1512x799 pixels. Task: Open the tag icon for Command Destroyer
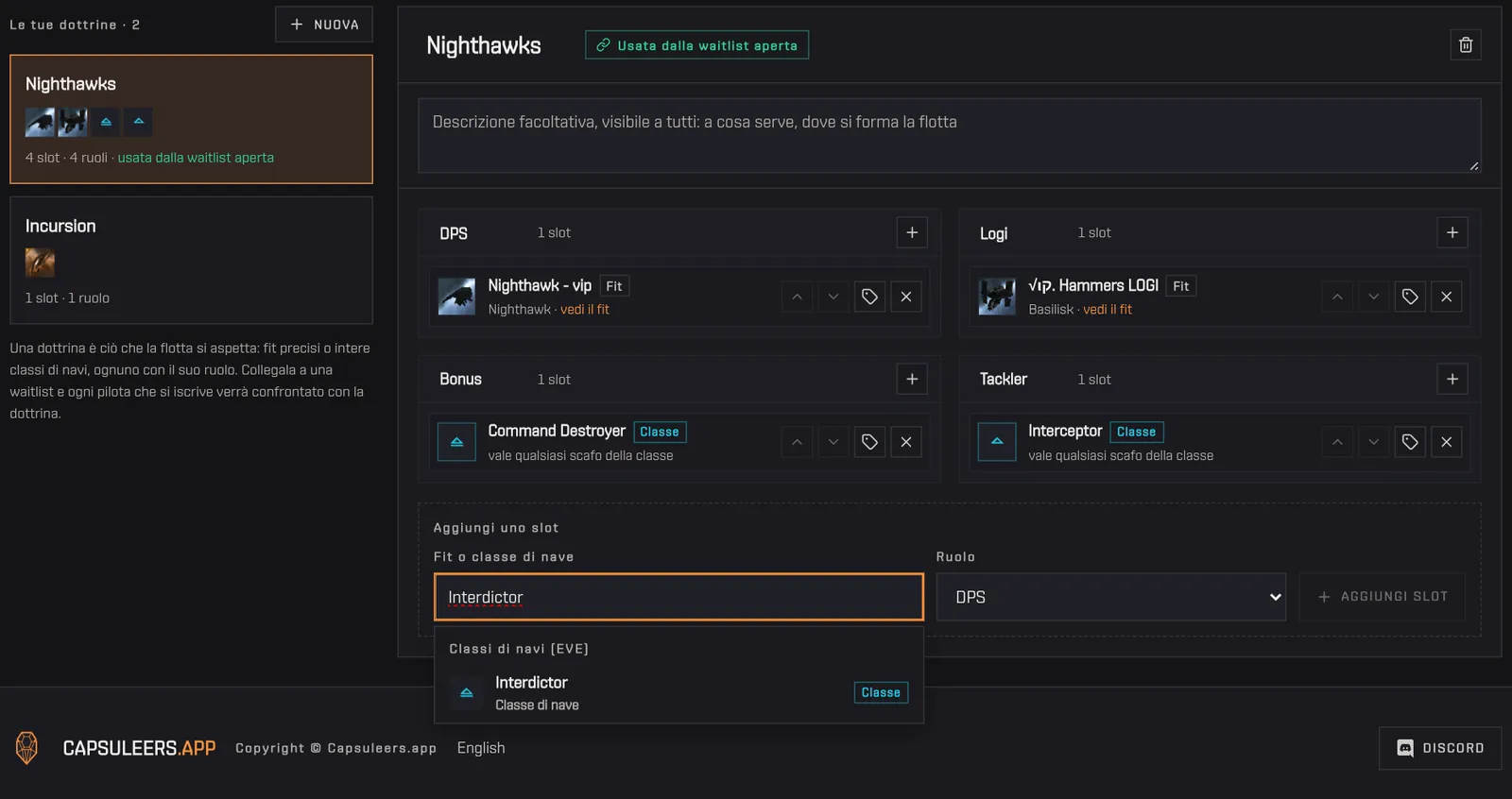[869, 442]
